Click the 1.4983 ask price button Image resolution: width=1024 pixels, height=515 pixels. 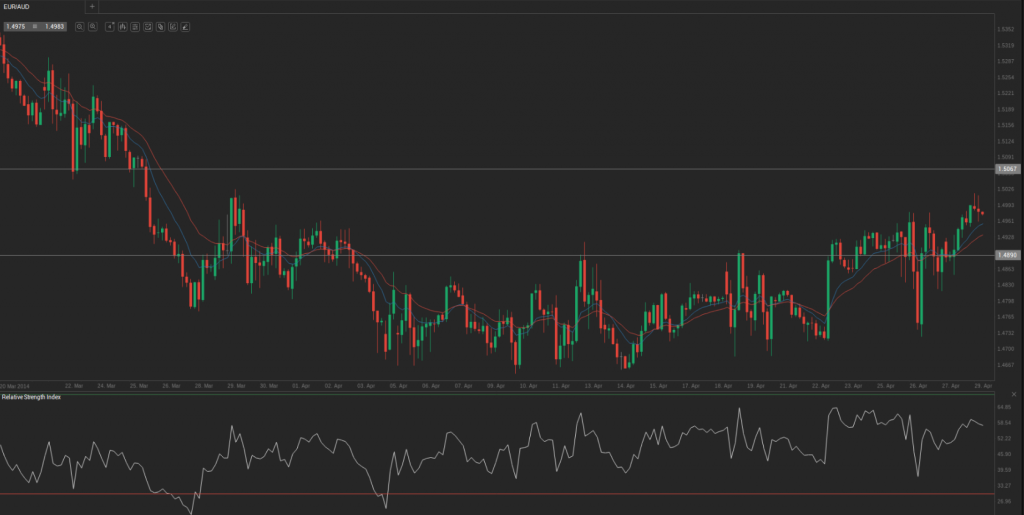coord(54,26)
